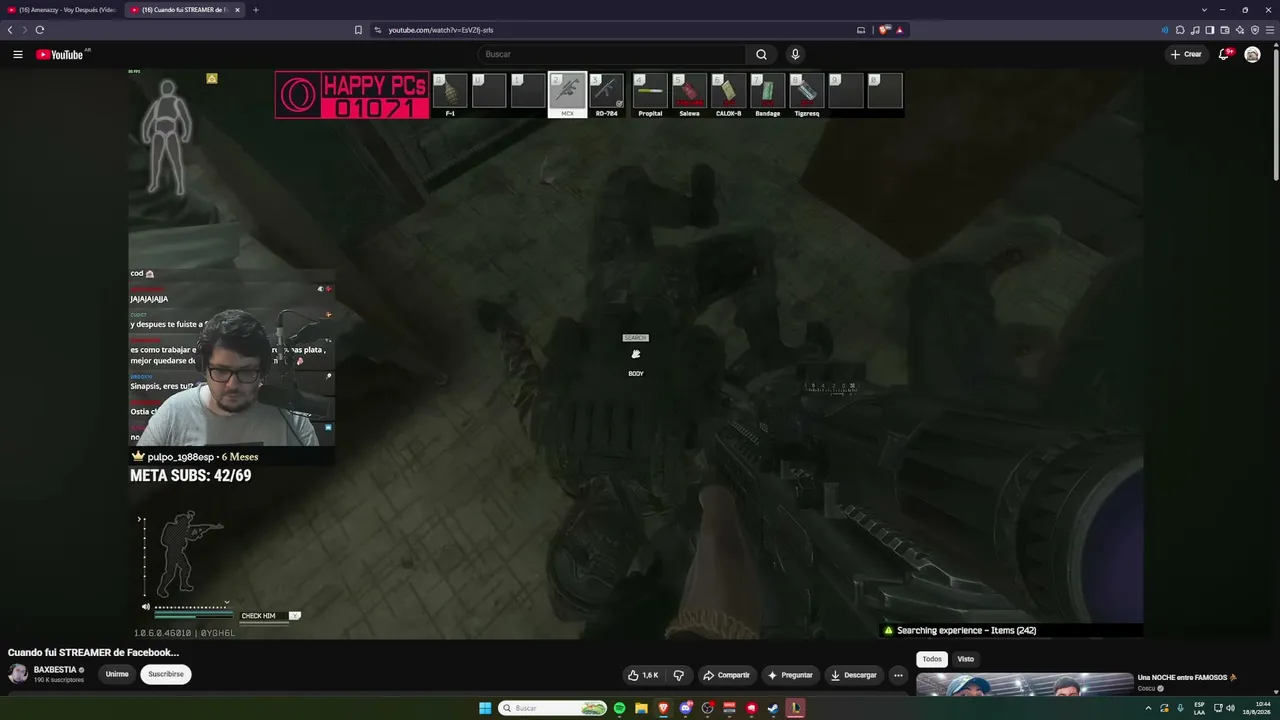Click the 'Unirme' button
Viewport: 1280px width, 720px height.
pos(117,674)
